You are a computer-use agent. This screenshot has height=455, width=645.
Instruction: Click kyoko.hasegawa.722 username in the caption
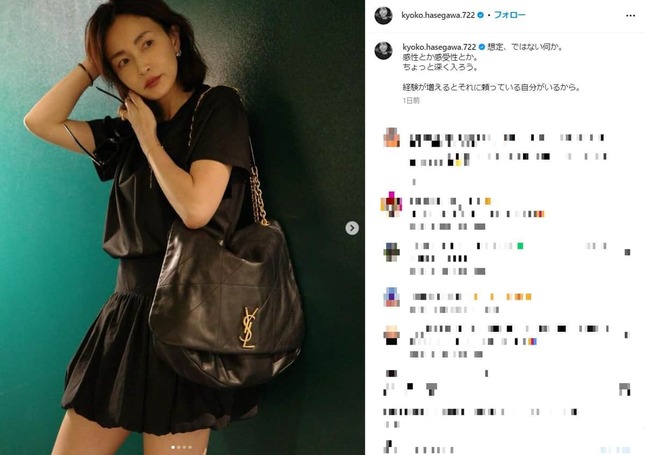point(439,47)
